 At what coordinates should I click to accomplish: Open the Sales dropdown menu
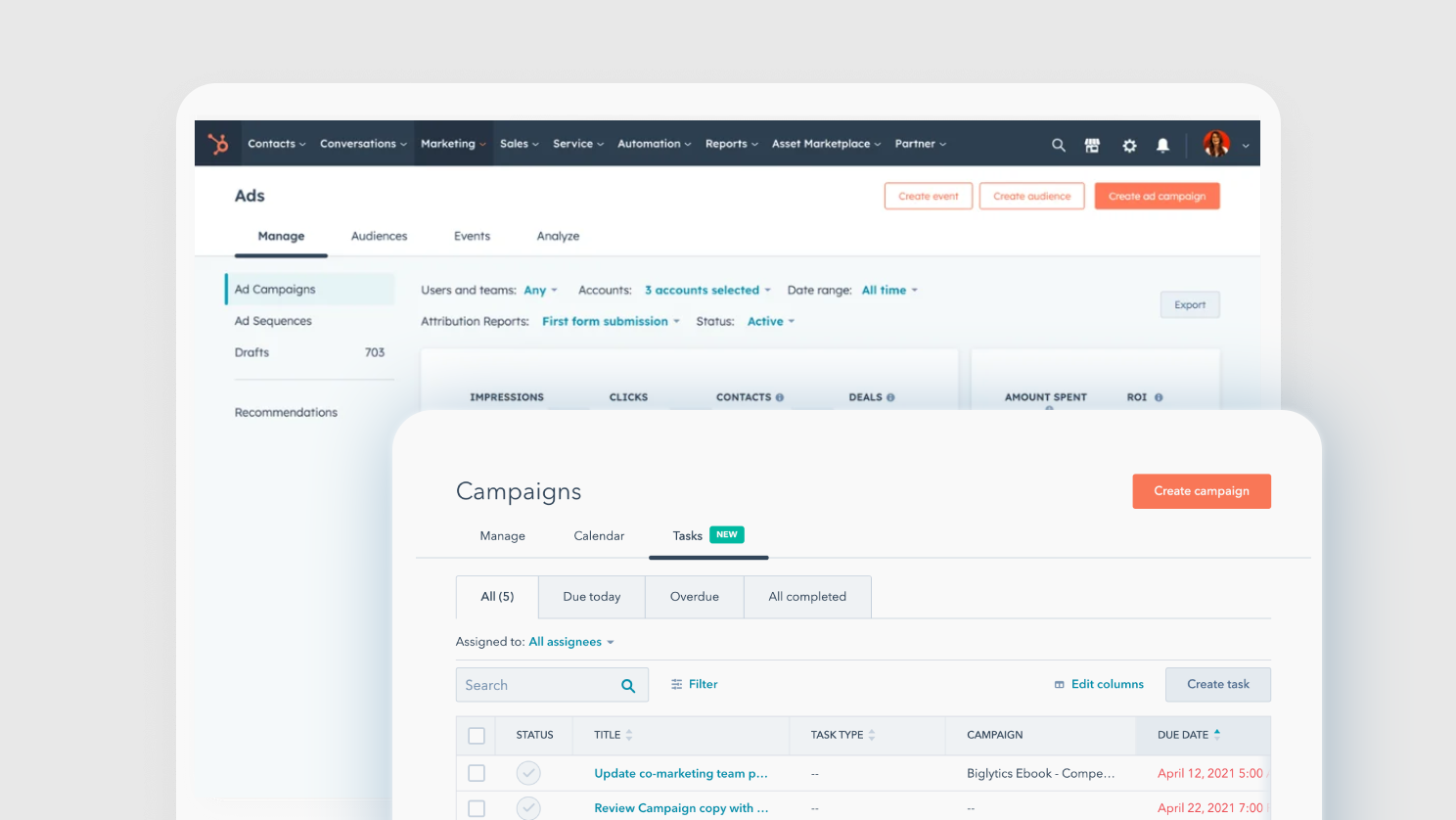pos(520,144)
